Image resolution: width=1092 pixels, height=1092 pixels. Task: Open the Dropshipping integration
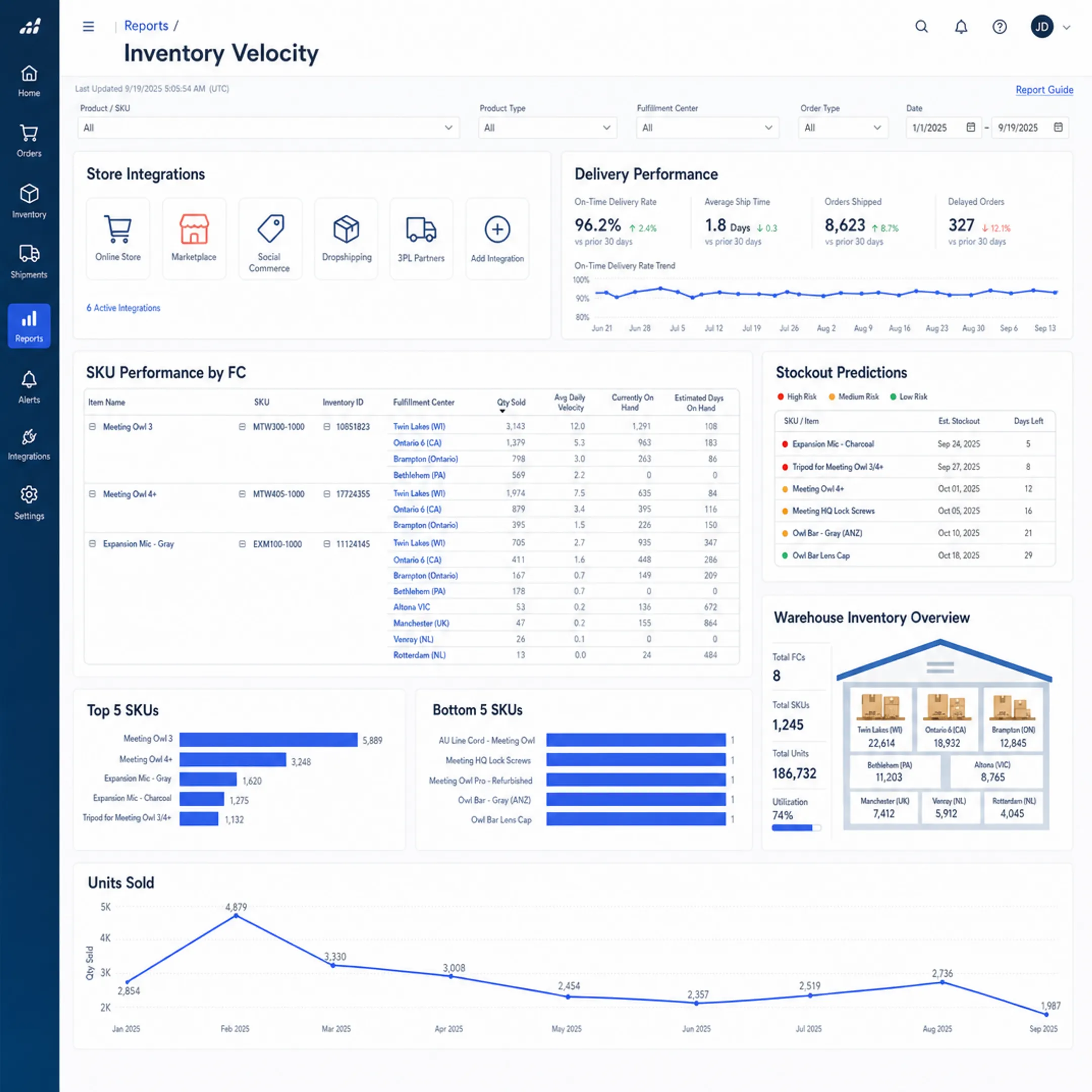click(346, 239)
